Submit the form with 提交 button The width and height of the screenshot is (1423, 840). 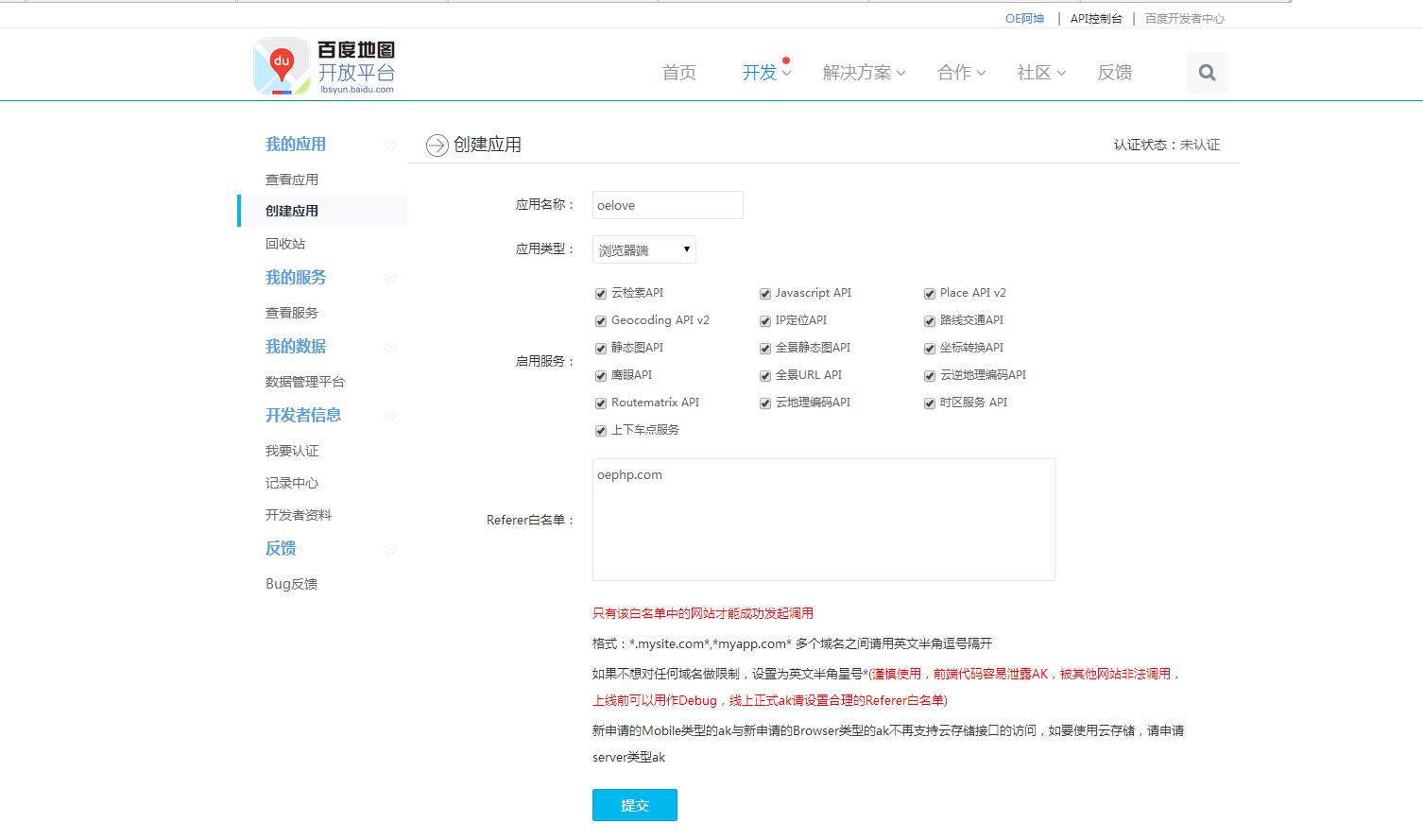[635, 805]
